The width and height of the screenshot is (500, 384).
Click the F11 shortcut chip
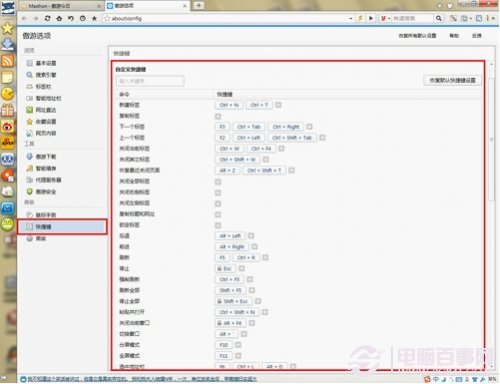coord(224,356)
